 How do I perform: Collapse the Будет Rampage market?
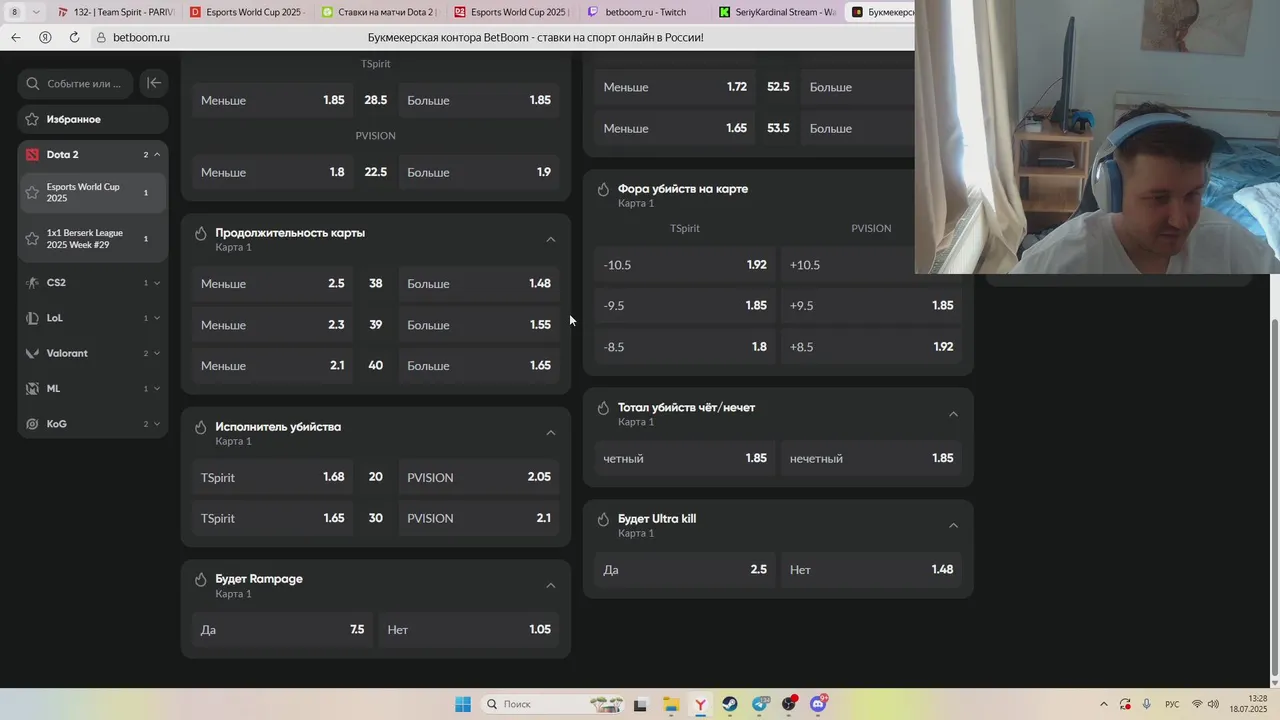coord(551,585)
